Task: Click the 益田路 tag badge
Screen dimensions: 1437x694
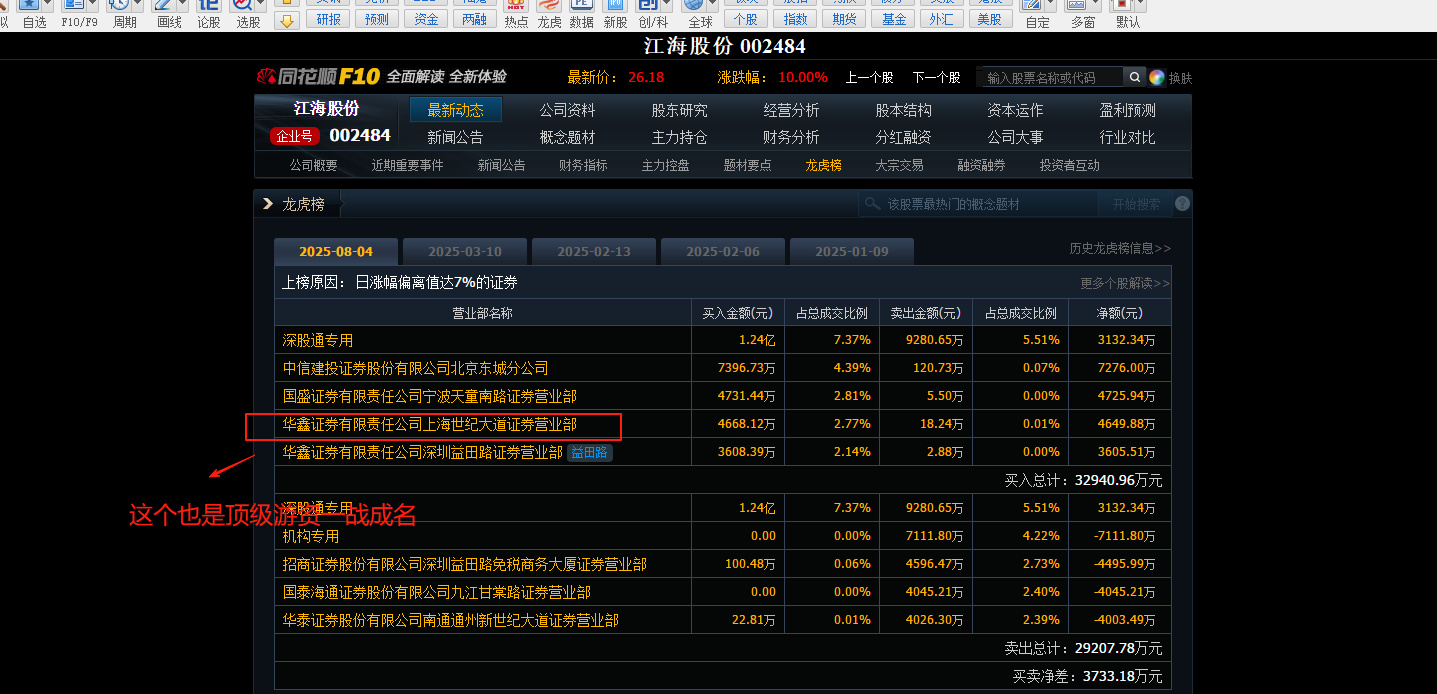Action: (x=590, y=452)
